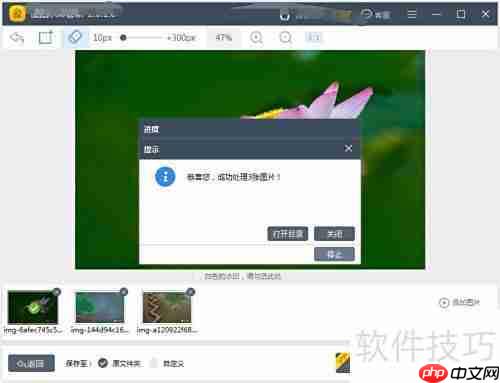Close the prompt dialog with its X
Viewport: 500px width, 383px height.
(x=348, y=148)
